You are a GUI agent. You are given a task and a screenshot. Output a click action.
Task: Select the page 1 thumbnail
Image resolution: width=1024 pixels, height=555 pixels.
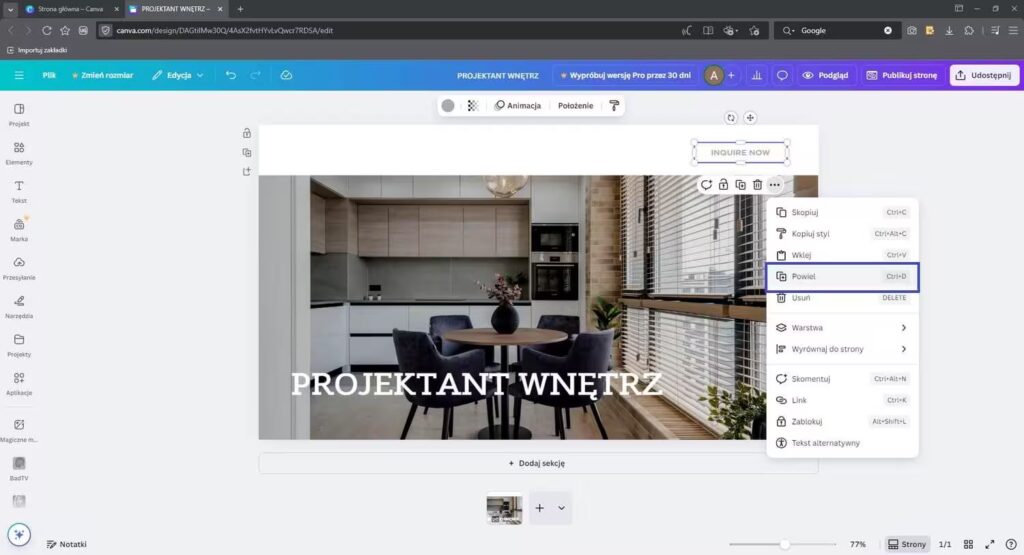[504, 509]
